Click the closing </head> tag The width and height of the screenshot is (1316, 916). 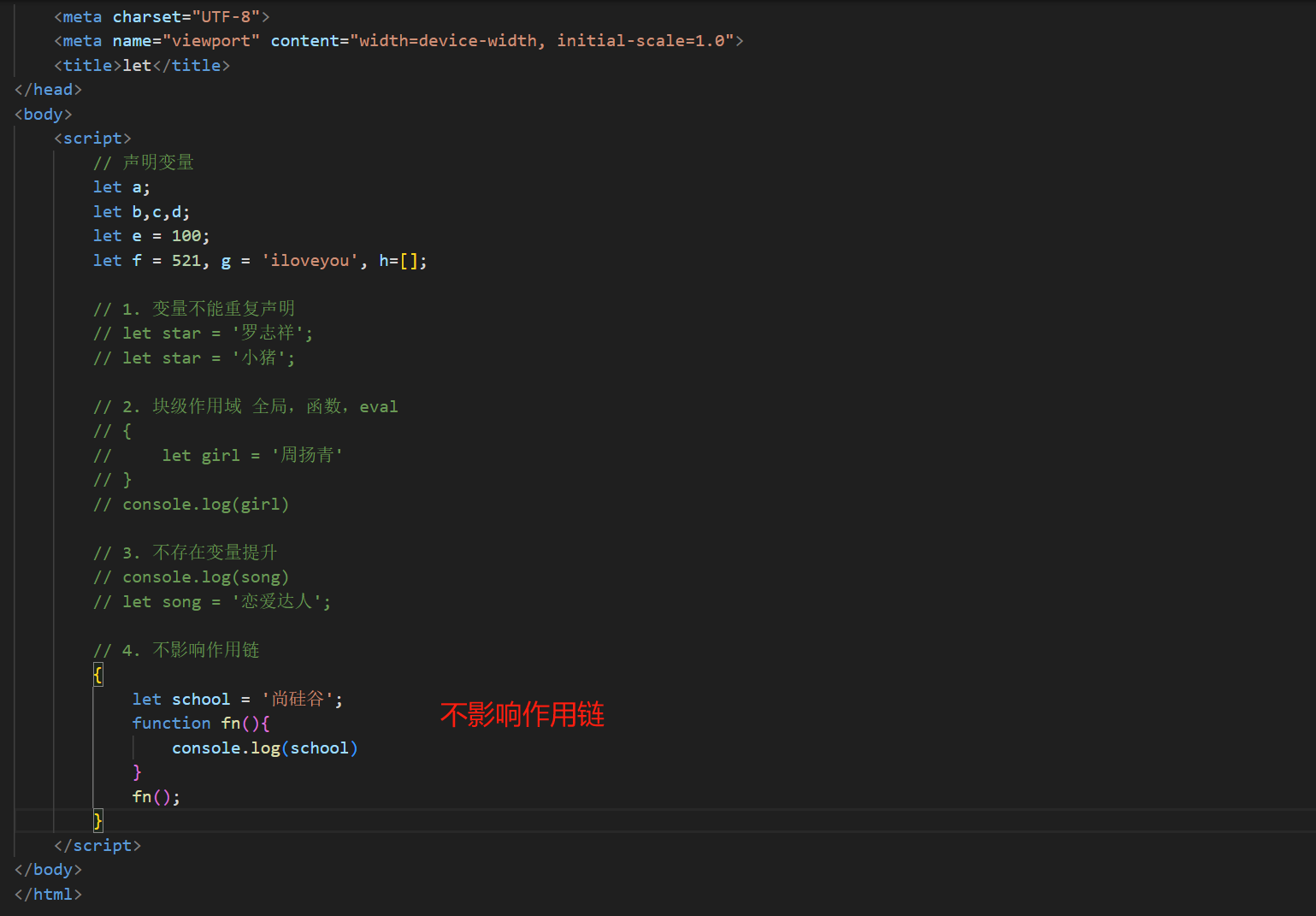pyautogui.click(x=48, y=90)
